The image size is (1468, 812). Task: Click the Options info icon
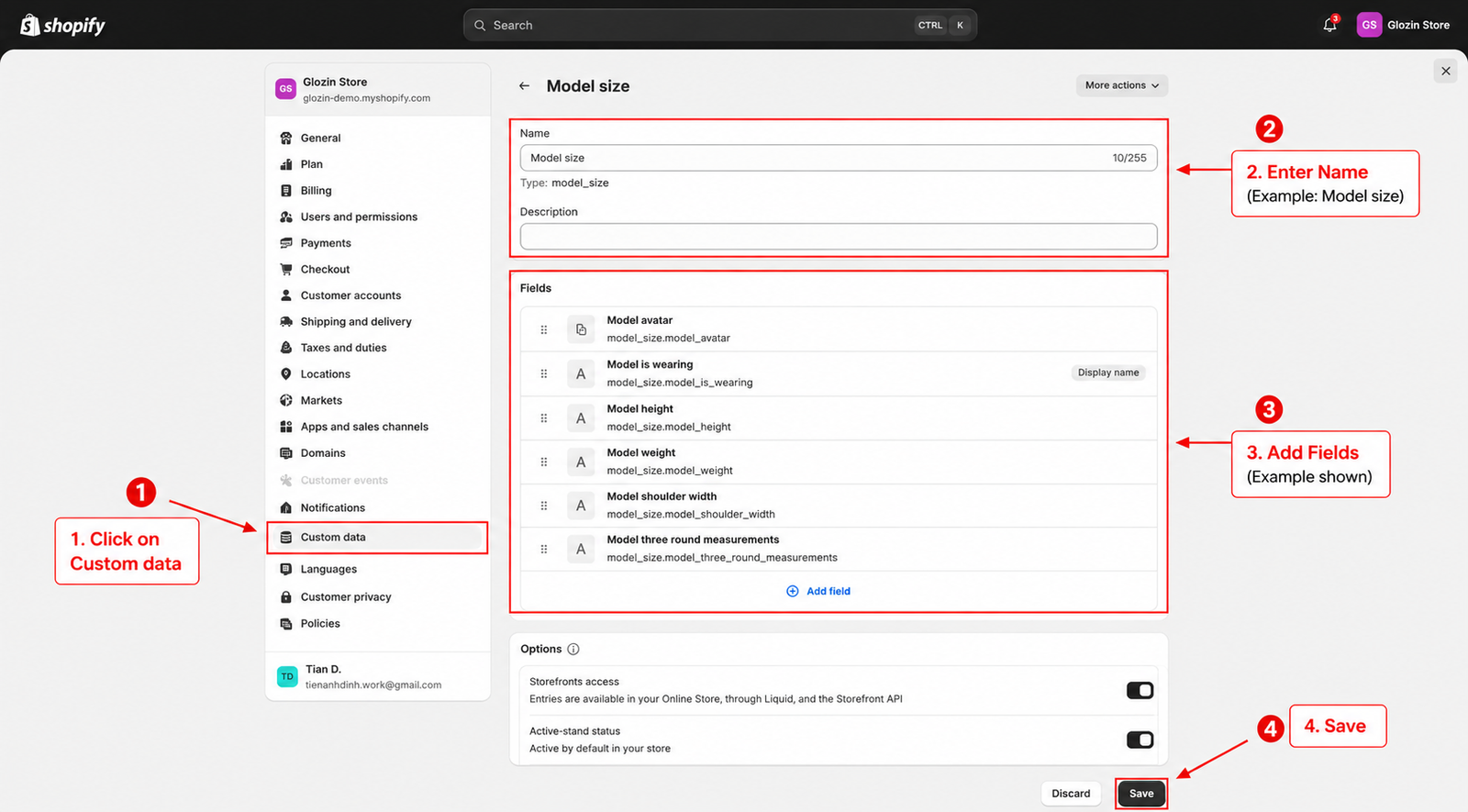[x=573, y=649]
